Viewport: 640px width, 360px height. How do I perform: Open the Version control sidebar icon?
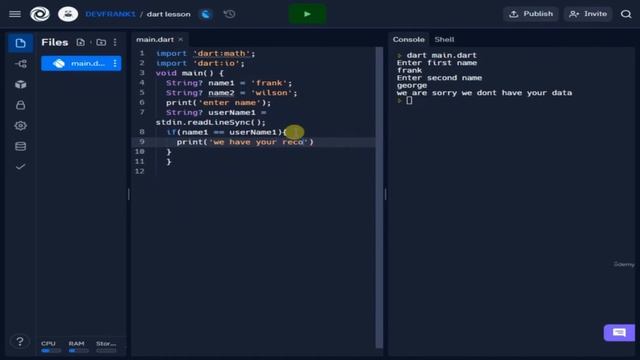(20, 64)
